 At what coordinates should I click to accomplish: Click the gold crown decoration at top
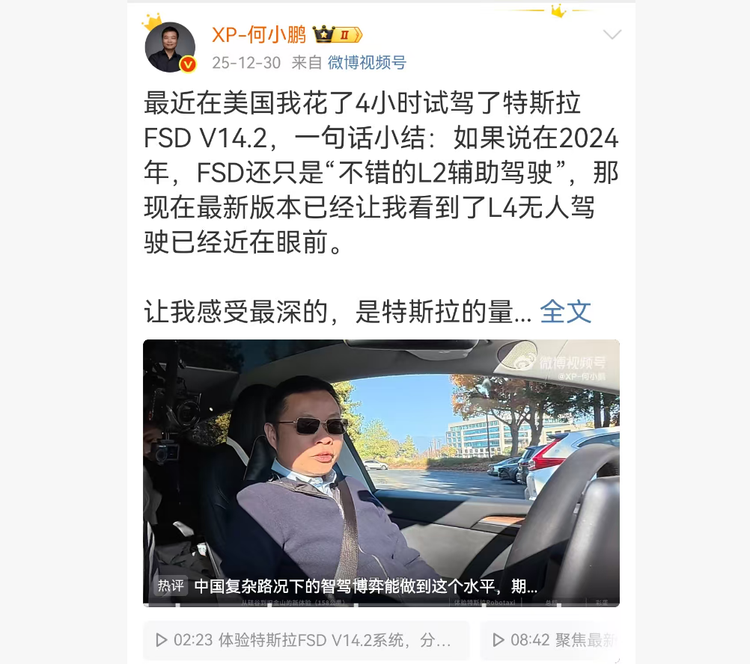(558, 10)
